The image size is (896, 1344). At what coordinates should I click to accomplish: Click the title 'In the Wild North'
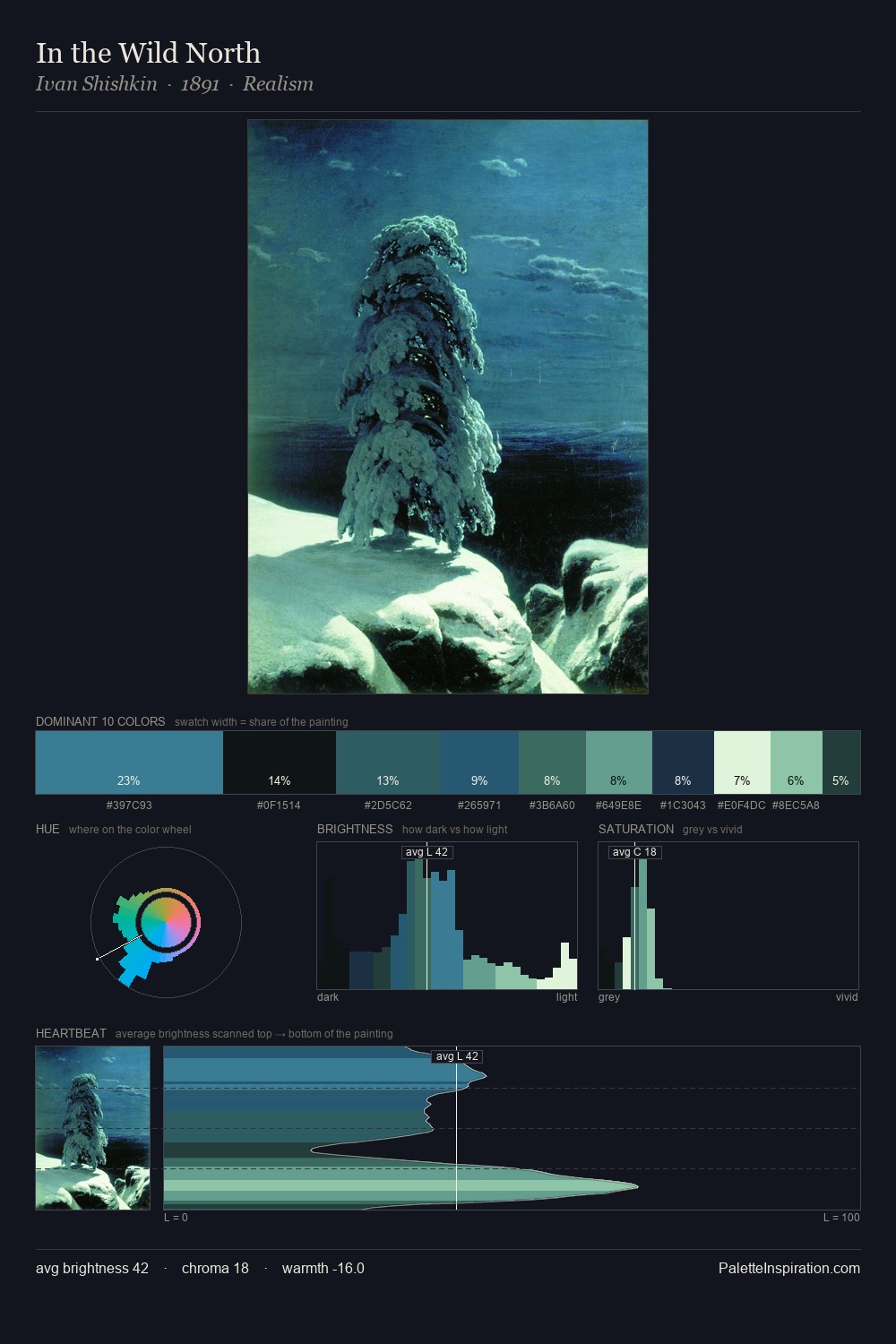pos(149,53)
